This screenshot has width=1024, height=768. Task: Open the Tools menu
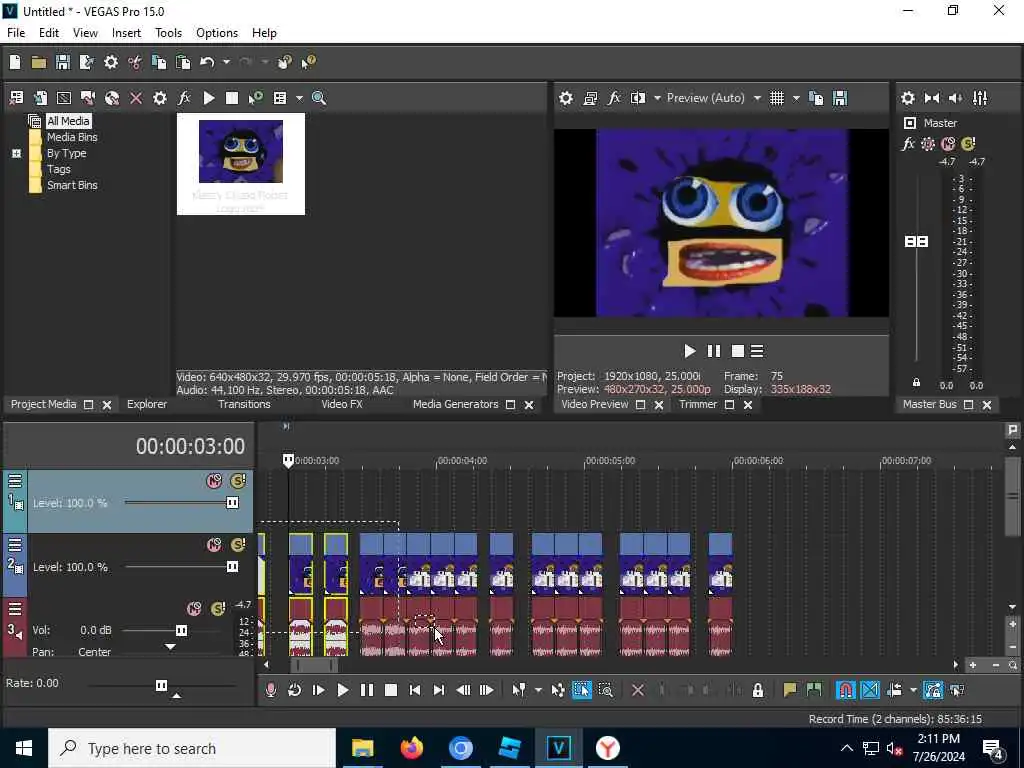tap(168, 33)
